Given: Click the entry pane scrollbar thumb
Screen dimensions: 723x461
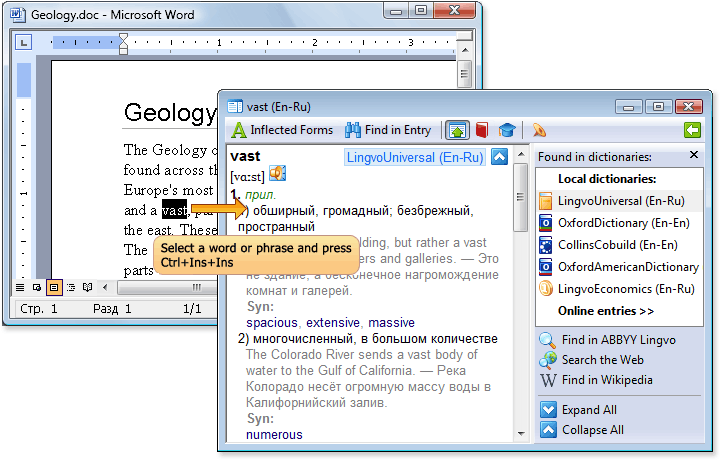Looking at the screenshot, I should tap(521, 197).
